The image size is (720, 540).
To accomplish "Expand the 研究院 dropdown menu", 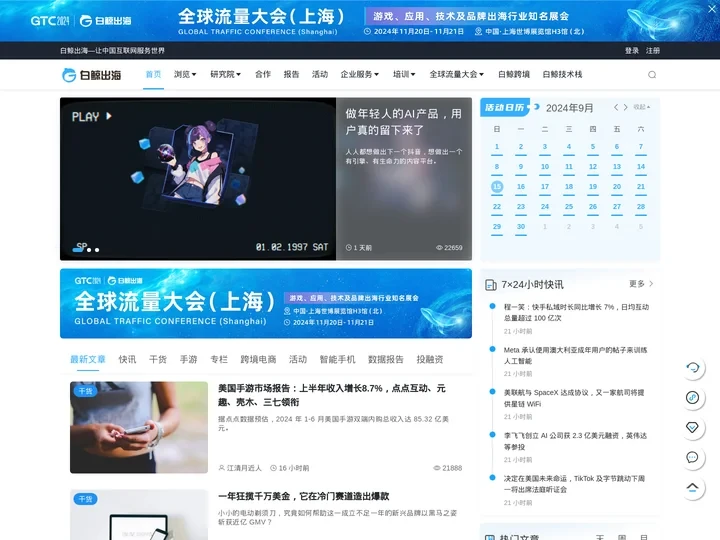I will click(x=225, y=74).
